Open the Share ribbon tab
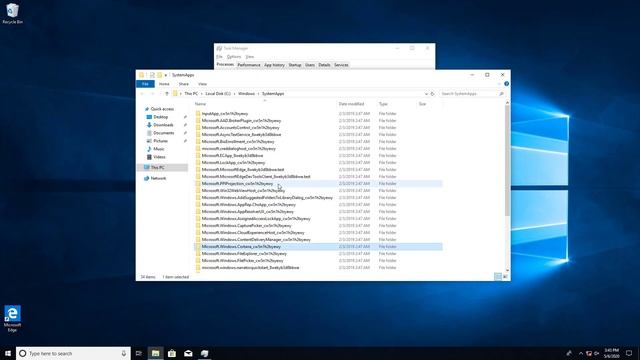The width and height of the screenshot is (640, 360). click(184, 84)
